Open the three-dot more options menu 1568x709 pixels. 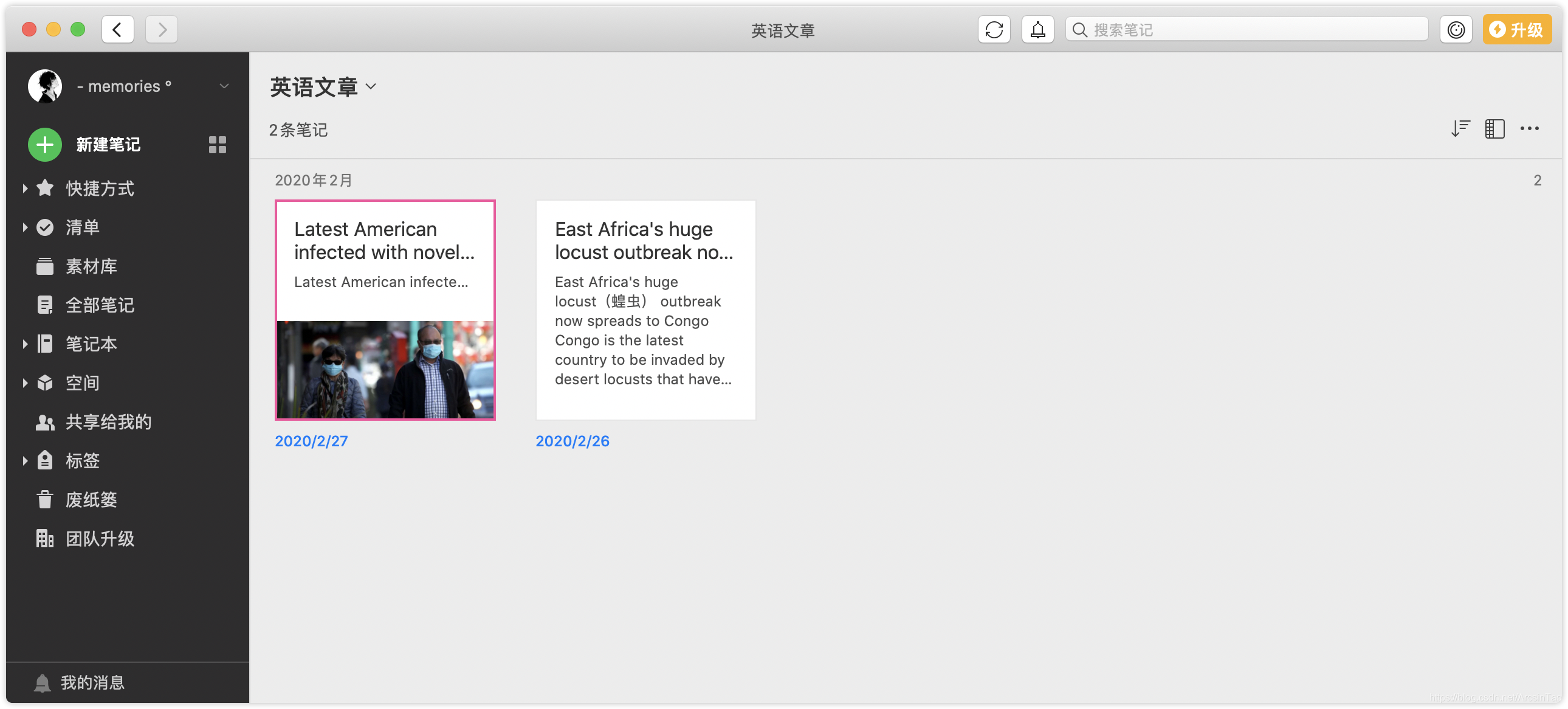tap(1529, 128)
